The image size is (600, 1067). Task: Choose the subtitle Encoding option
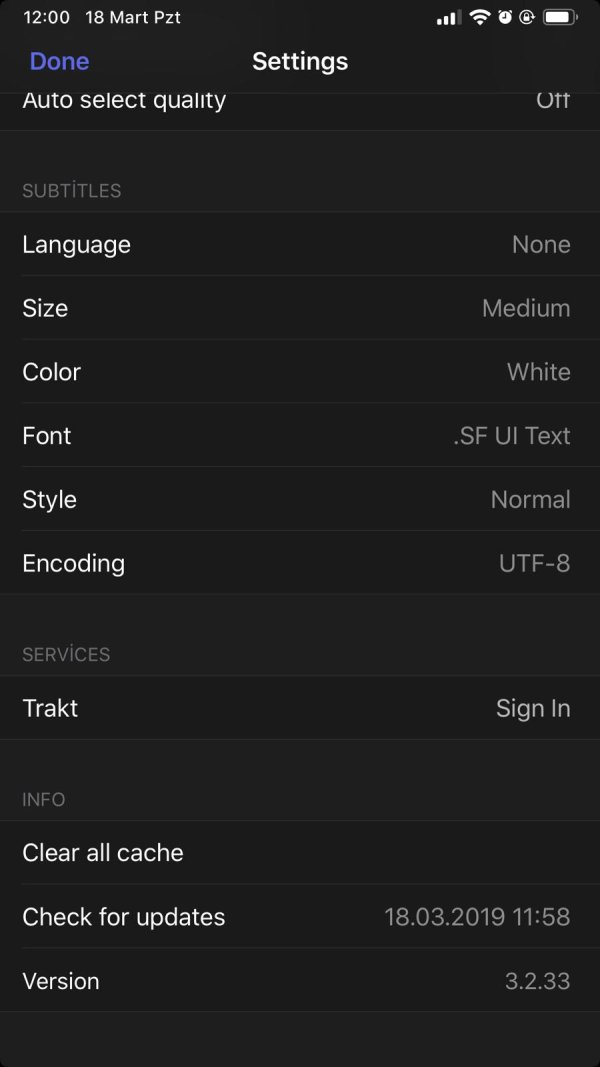point(300,563)
